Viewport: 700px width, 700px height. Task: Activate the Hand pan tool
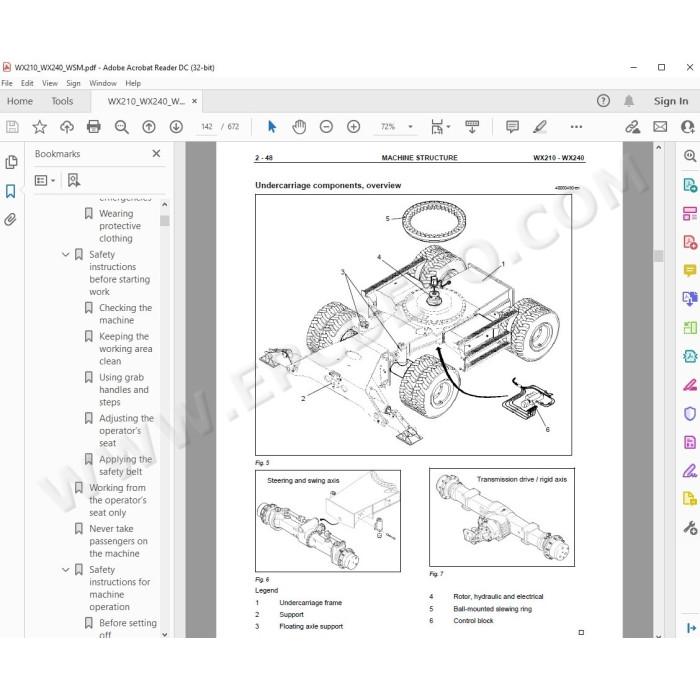click(299, 127)
